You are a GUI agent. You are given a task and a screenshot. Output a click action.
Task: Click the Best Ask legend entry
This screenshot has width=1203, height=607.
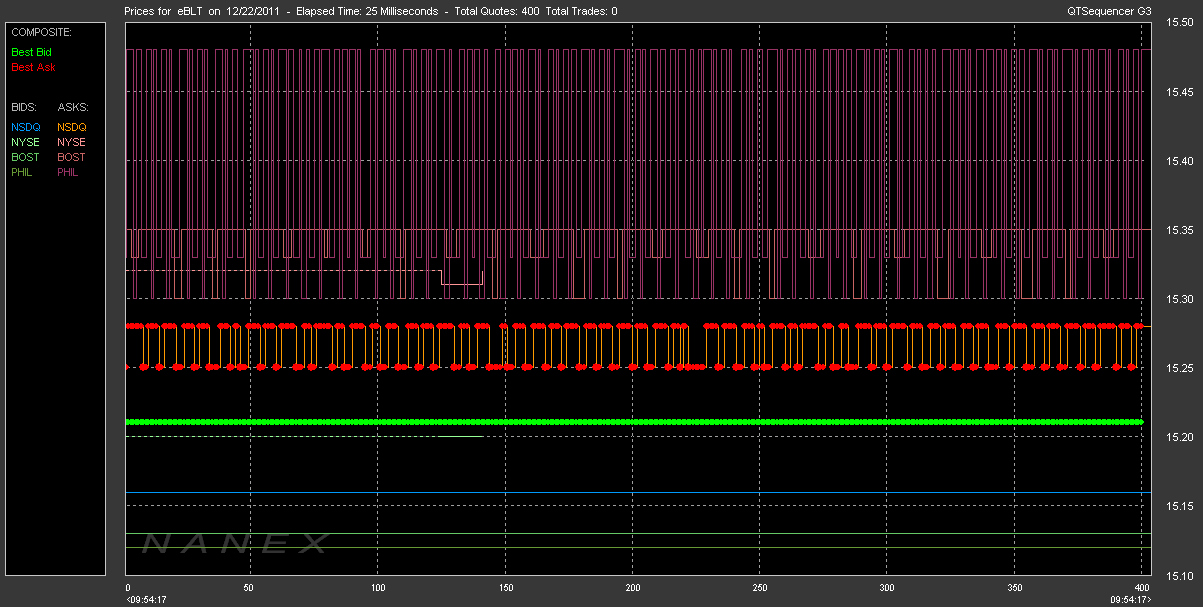[33, 67]
